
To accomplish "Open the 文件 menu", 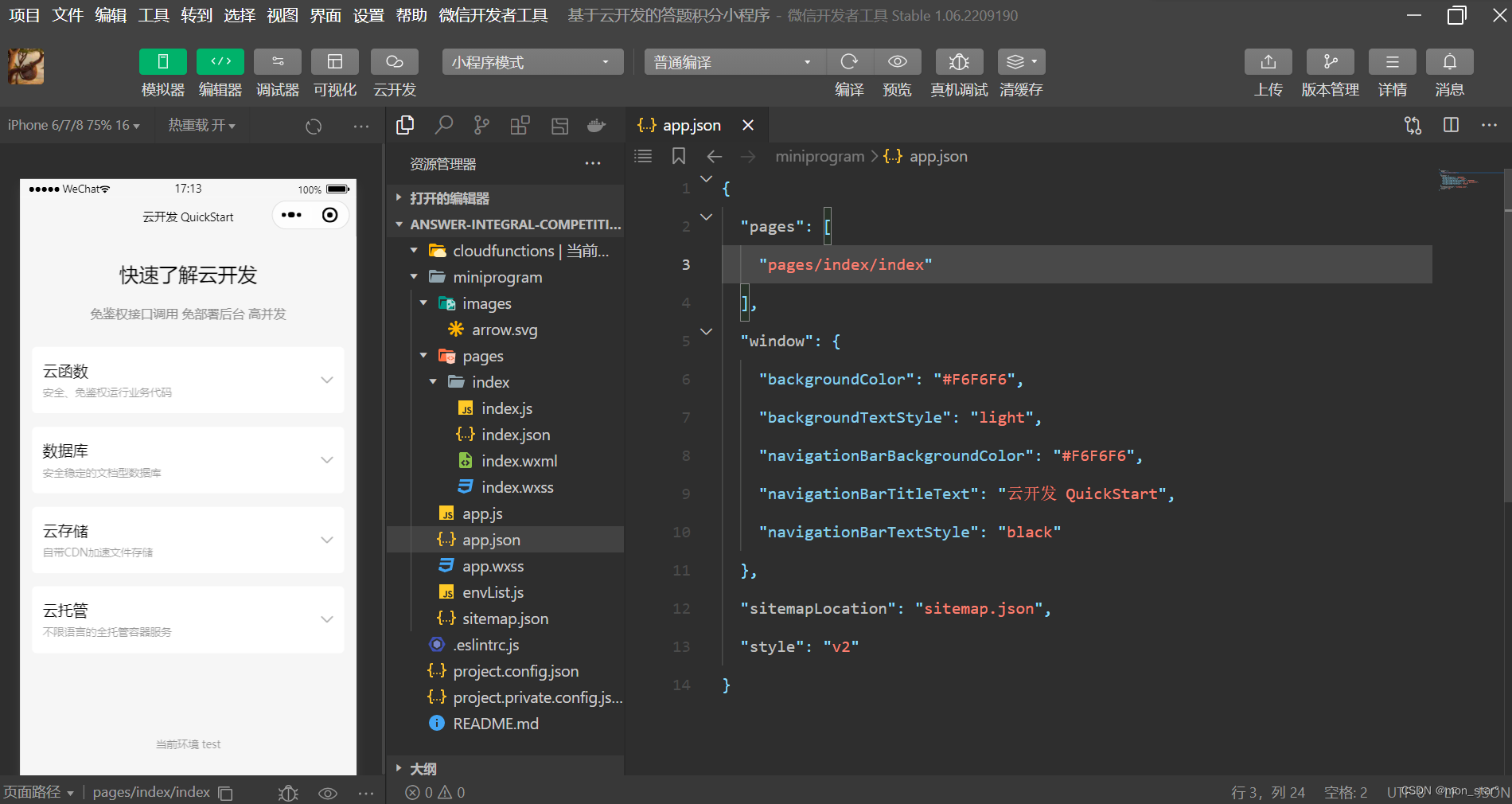I will pyautogui.click(x=68, y=15).
